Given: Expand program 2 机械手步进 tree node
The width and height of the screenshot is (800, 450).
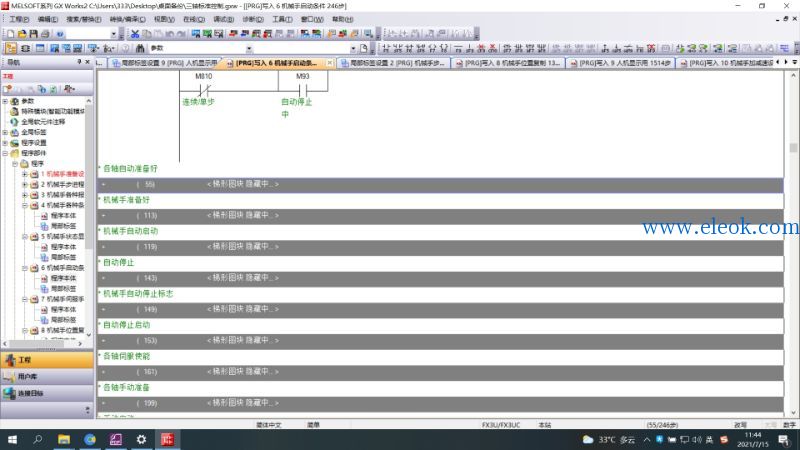Looking at the screenshot, I should click(24, 184).
